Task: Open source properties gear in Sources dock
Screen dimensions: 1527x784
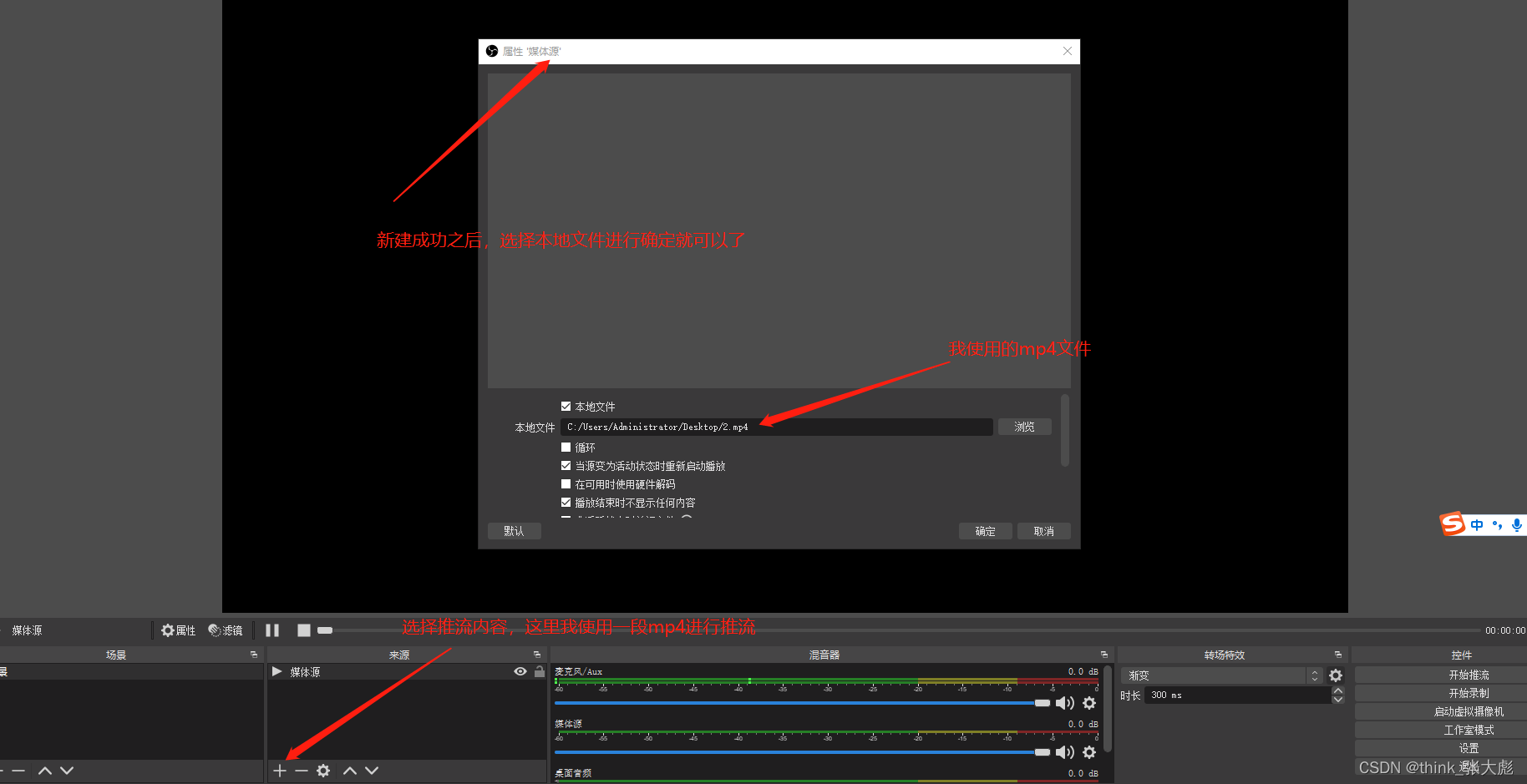Action: (323, 771)
